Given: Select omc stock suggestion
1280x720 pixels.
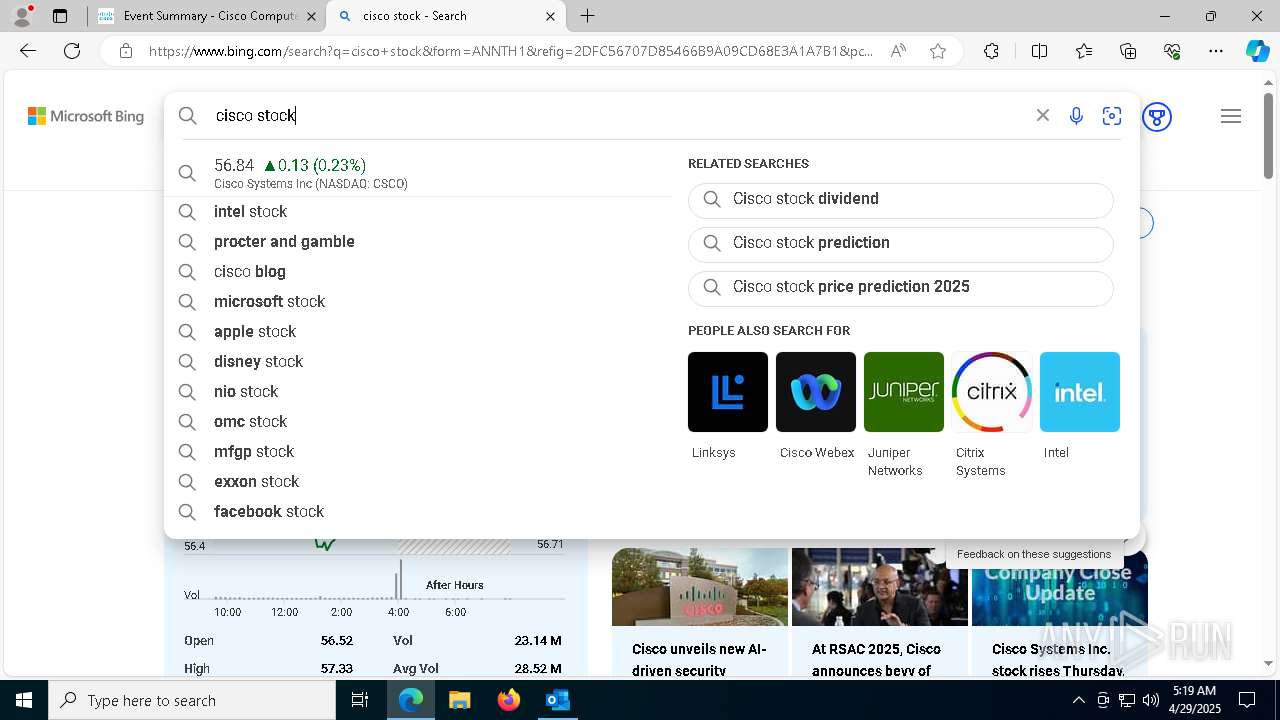Looking at the screenshot, I should (418, 422).
